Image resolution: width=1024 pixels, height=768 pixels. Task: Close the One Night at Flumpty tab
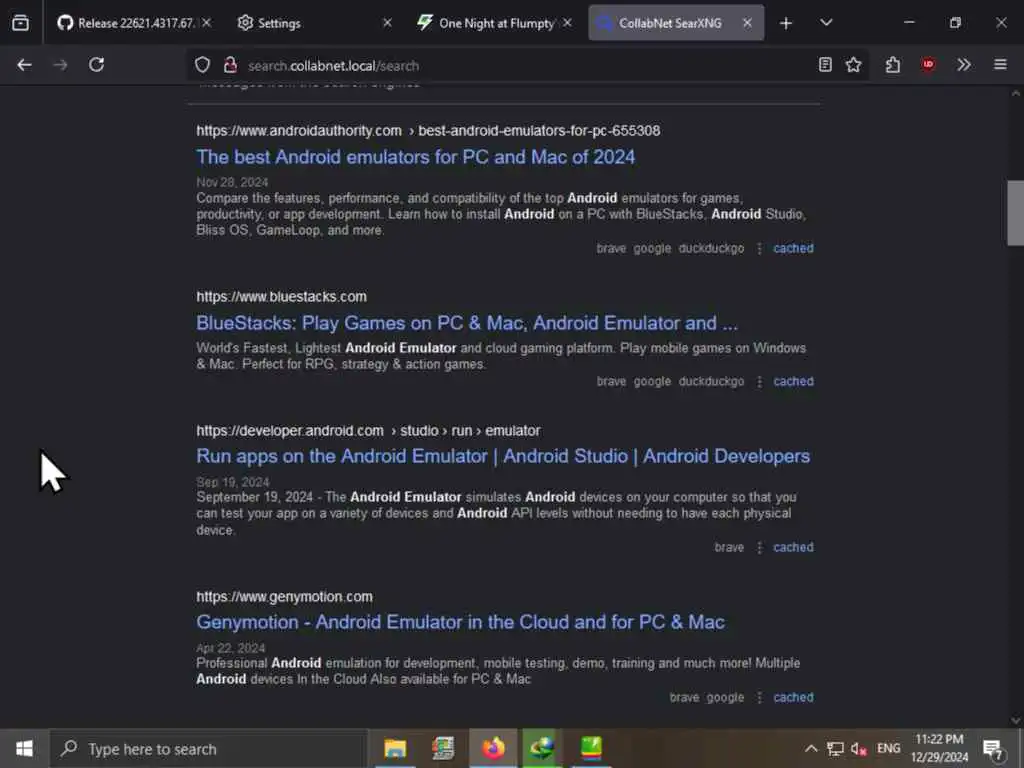[568, 23]
